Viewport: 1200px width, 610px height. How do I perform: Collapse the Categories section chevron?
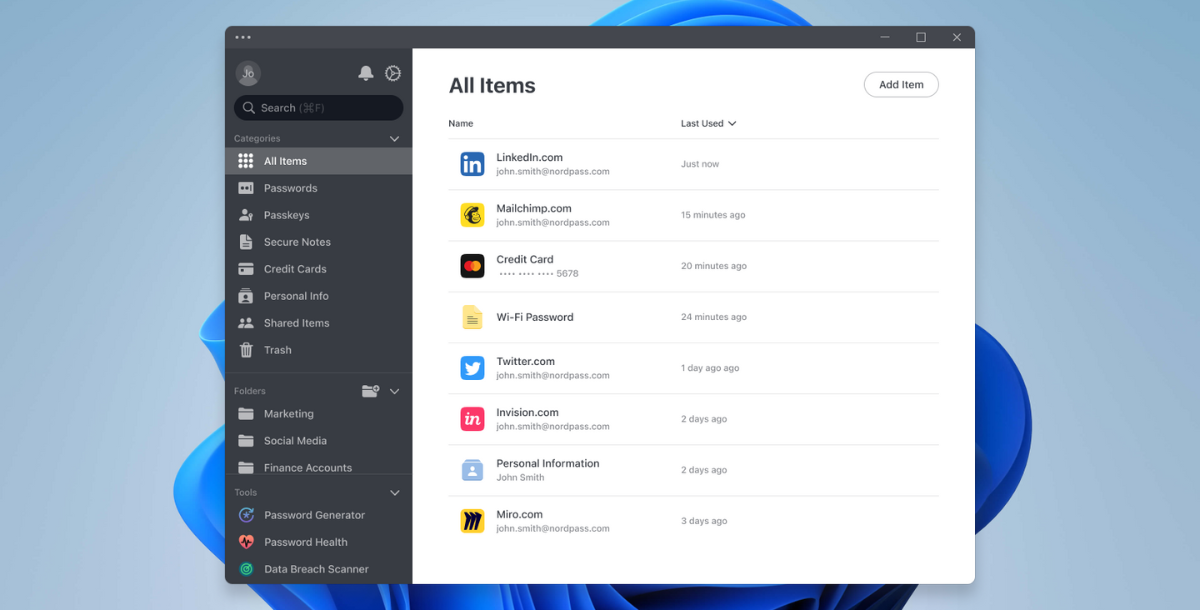(394, 139)
